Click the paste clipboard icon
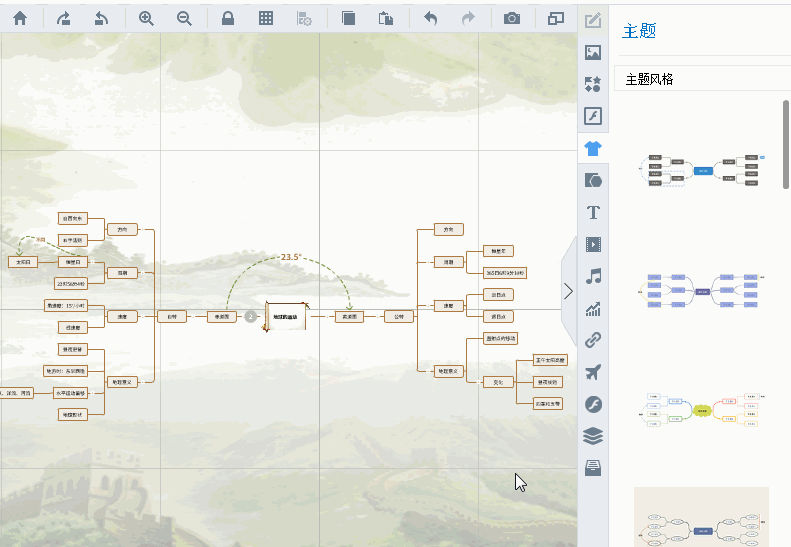Viewport: 791px width, 547px height. coord(386,18)
